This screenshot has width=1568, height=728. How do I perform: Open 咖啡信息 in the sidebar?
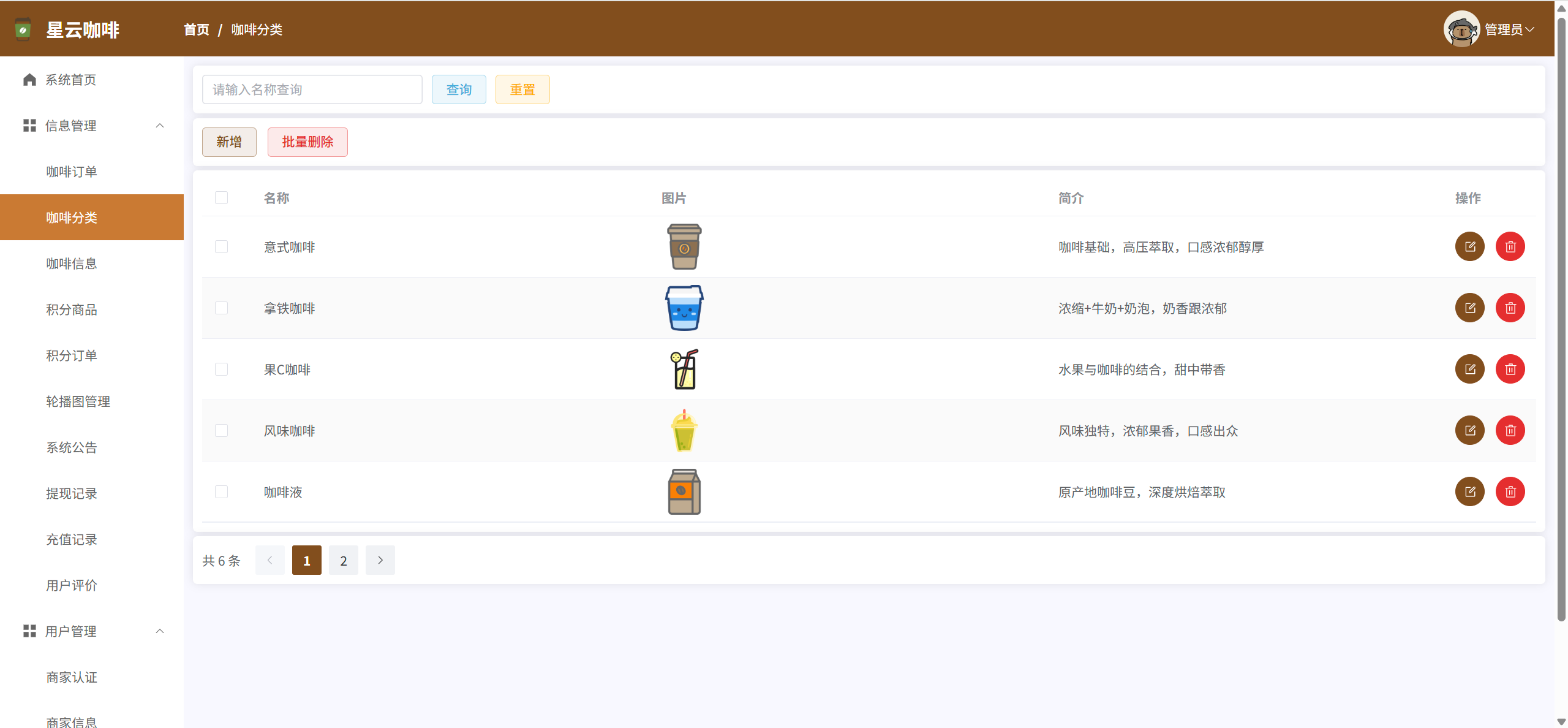coord(72,264)
